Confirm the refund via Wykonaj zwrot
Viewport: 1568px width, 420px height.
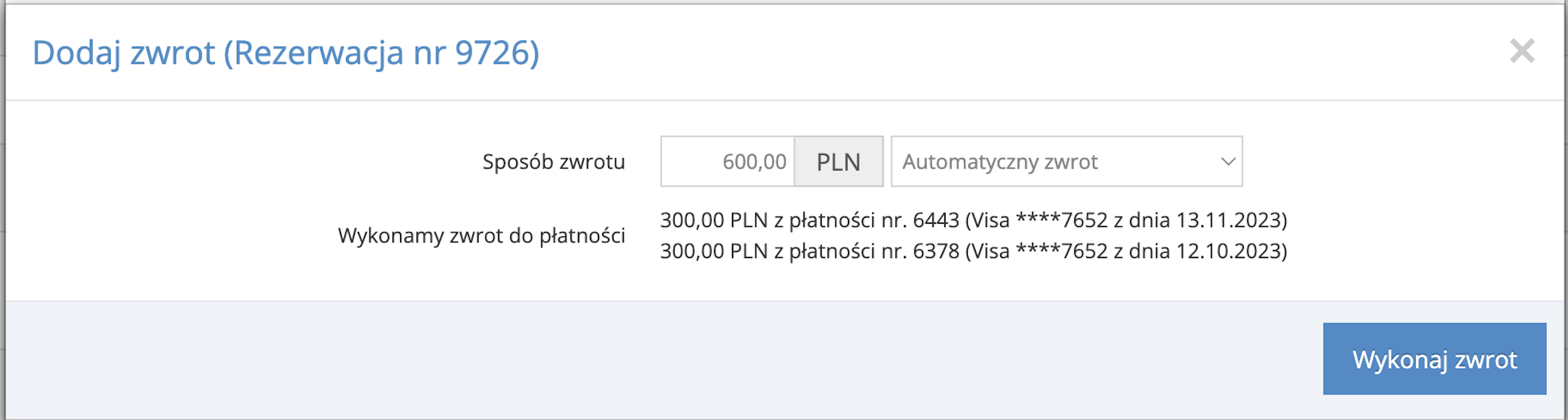click(x=1434, y=360)
